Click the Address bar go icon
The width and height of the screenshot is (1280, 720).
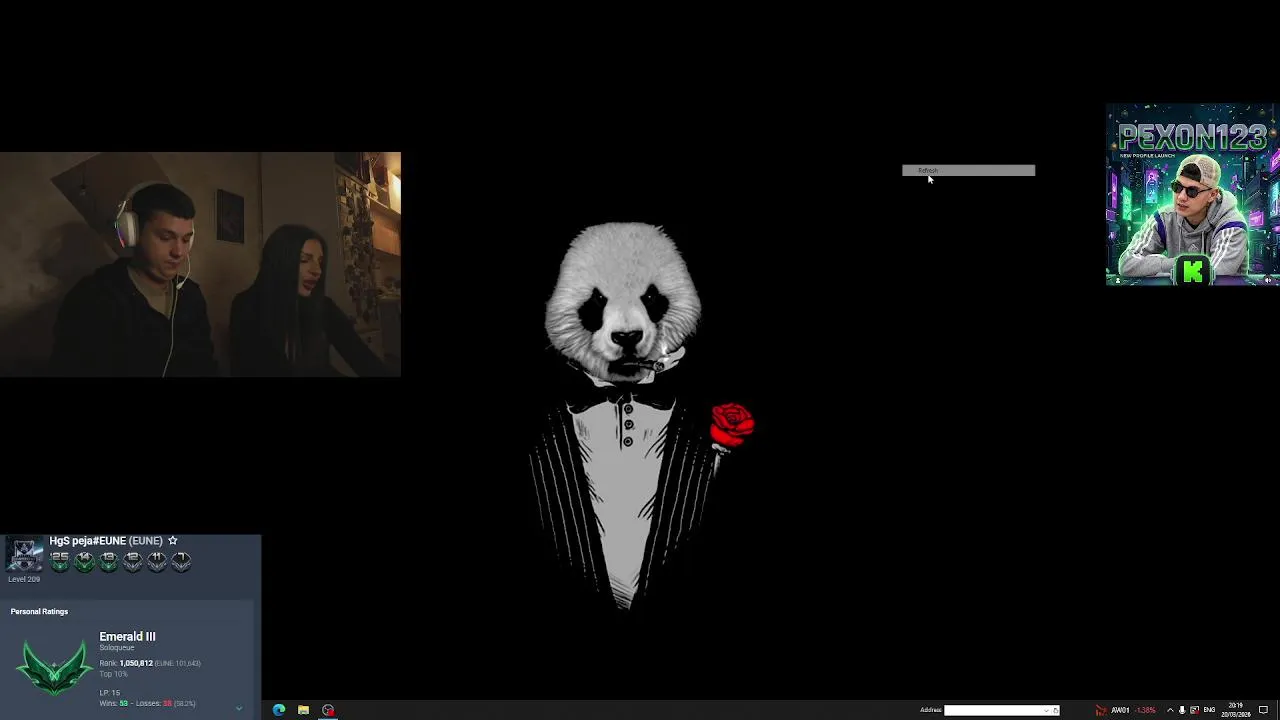coord(1056,710)
